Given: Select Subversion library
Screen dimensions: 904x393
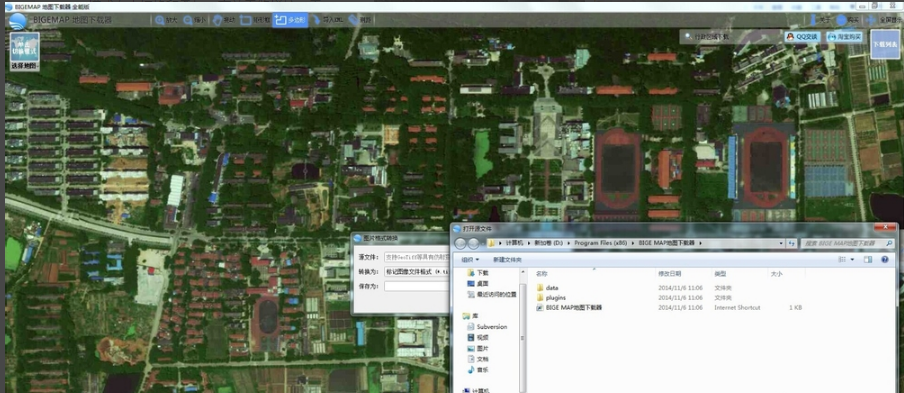Looking at the screenshot, I should (487, 327).
